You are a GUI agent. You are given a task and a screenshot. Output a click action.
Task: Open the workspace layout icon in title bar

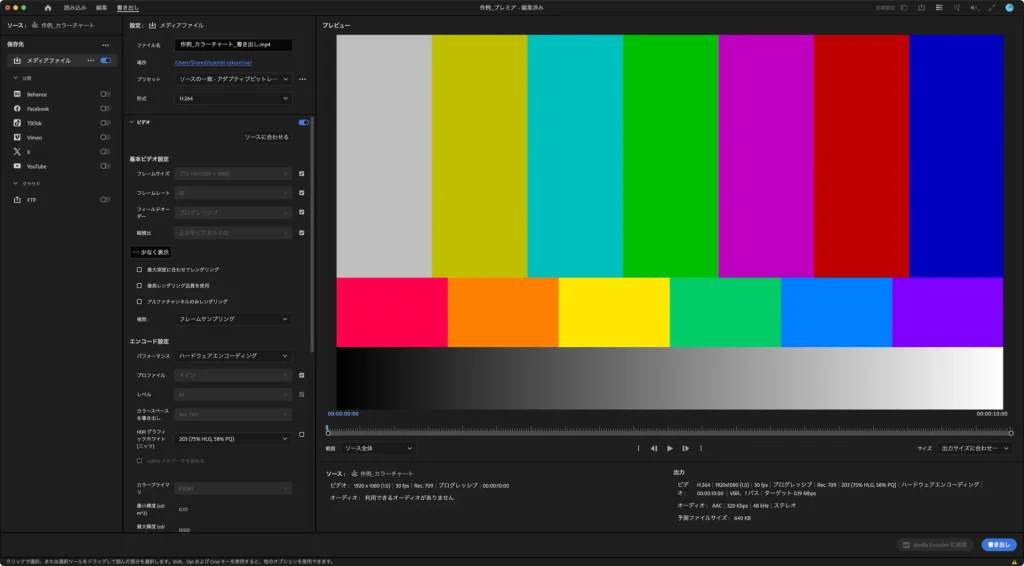904,8
